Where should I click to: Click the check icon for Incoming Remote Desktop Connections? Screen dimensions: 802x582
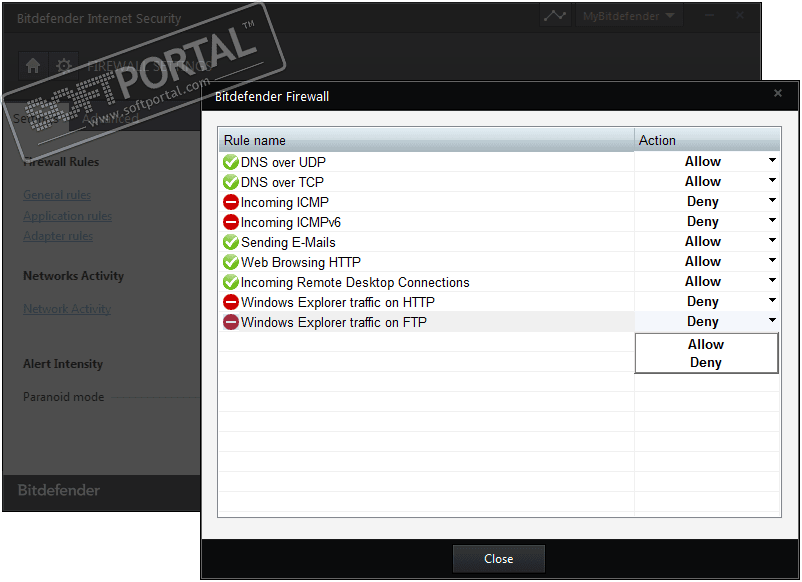coord(231,282)
